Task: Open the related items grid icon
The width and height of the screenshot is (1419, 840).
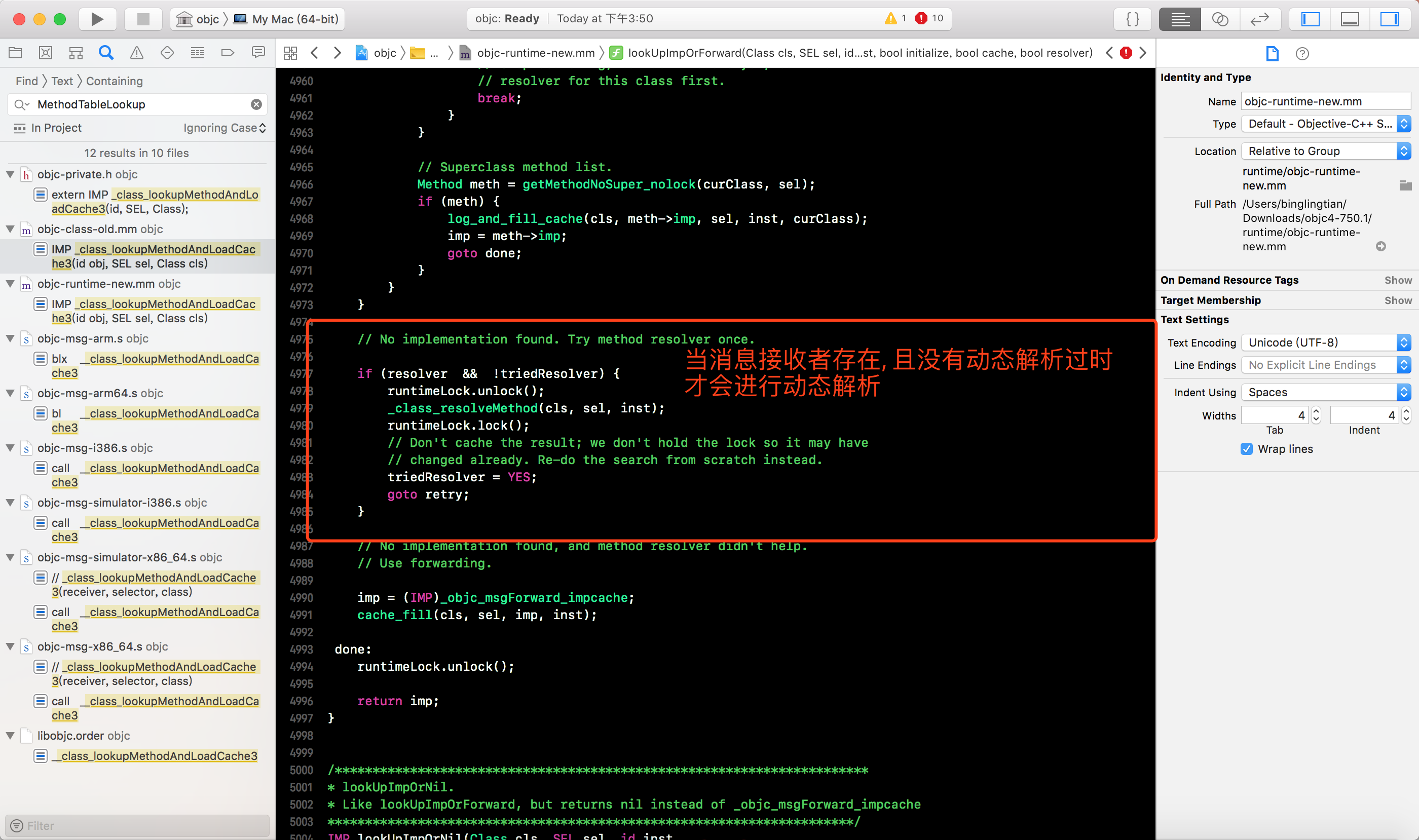Action: point(290,53)
